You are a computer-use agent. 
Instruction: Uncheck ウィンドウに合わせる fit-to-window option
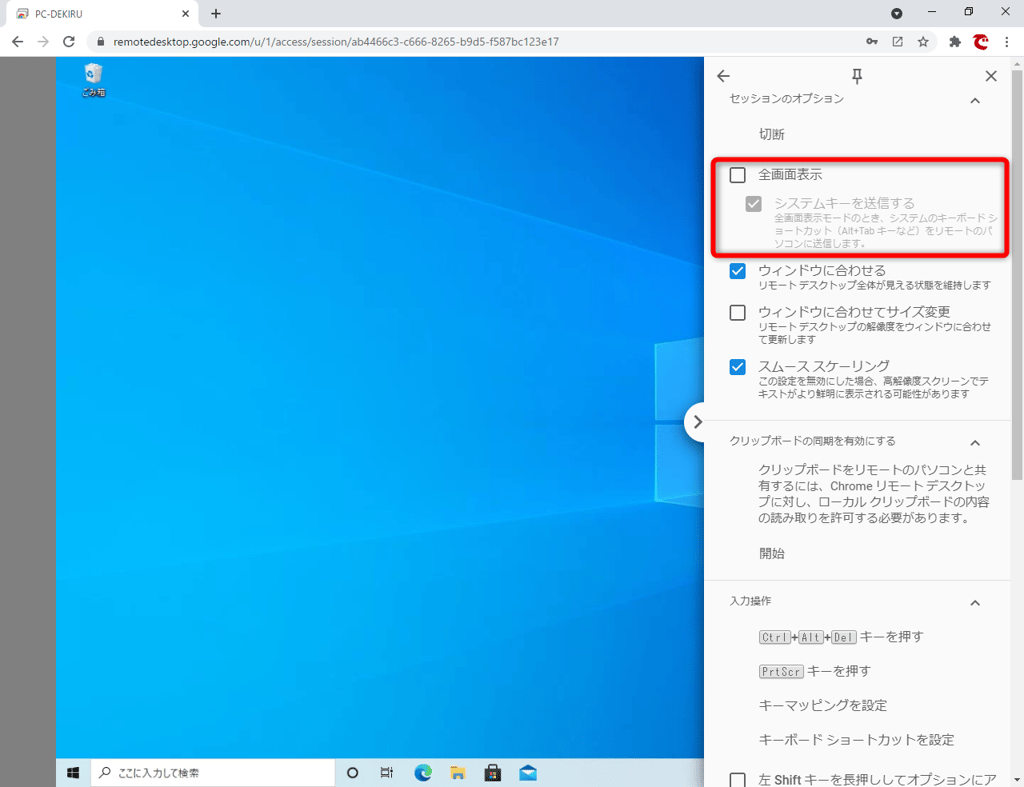pos(737,270)
